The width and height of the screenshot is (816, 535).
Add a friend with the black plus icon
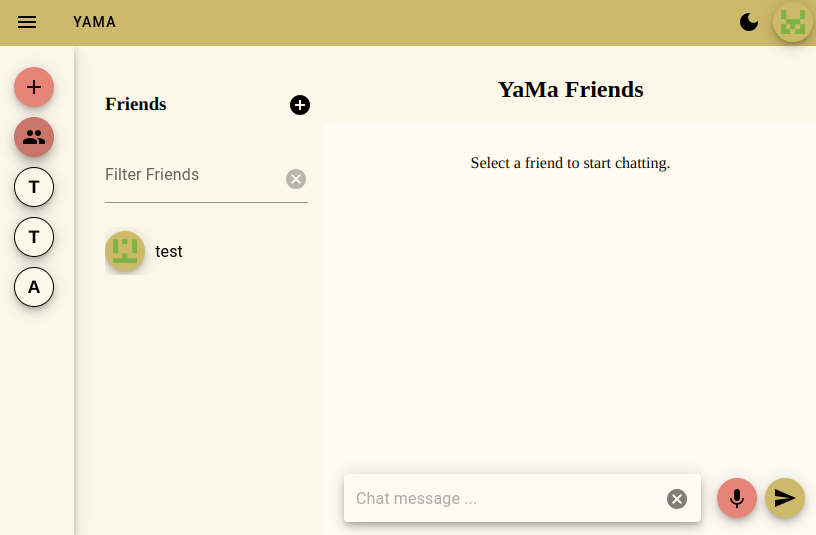pyautogui.click(x=300, y=105)
